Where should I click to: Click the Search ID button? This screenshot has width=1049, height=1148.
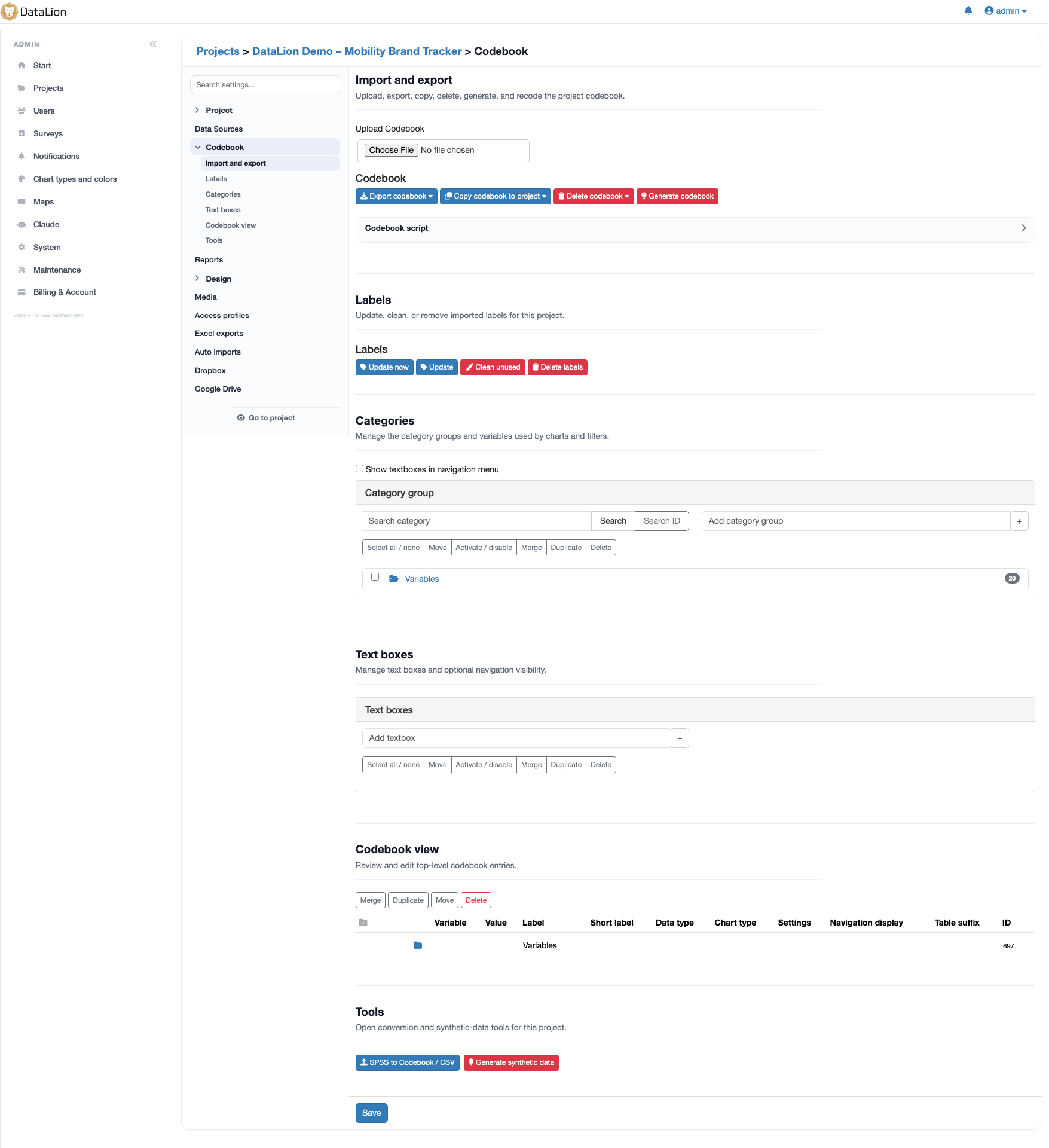[x=662, y=521]
